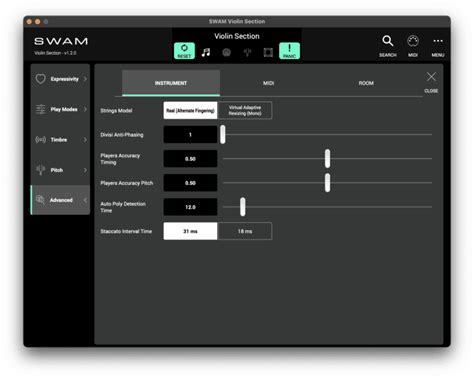Expand the Pitch section chevron
Viewport: 474px width, 378px height.
[85, 170]
